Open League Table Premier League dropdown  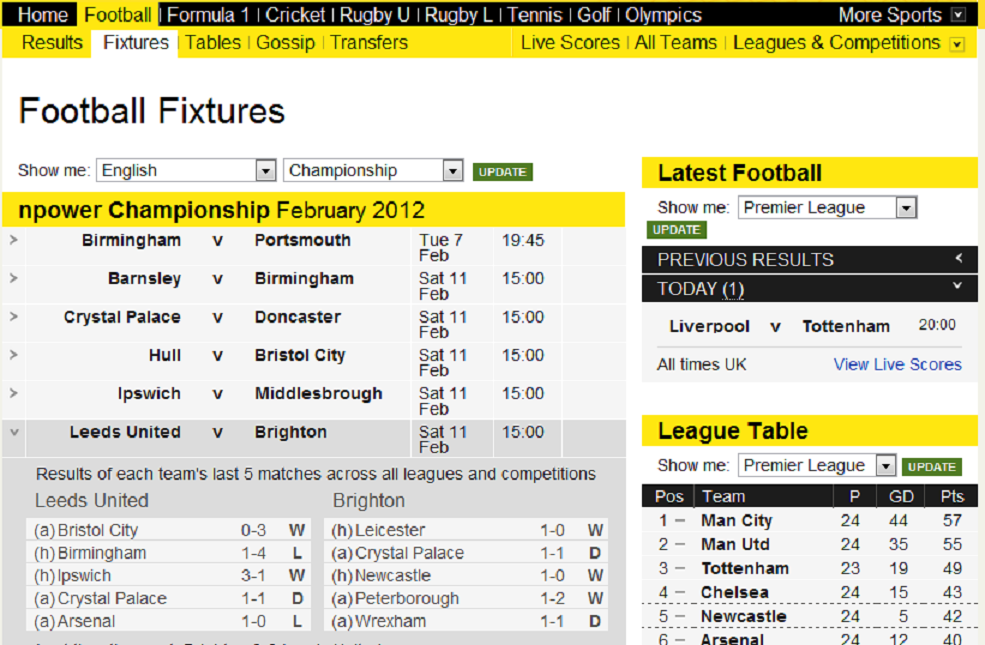tap(817, 465)
